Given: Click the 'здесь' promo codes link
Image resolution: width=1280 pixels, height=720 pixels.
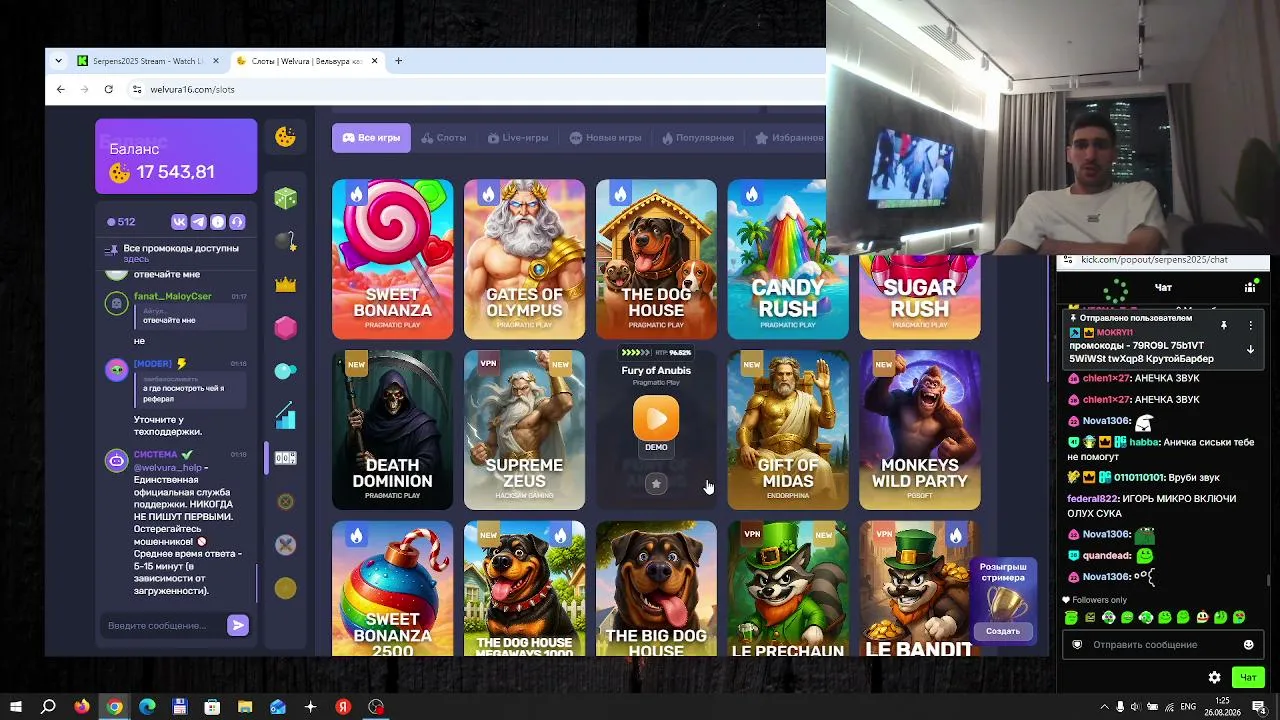Looking at the screenshot, I should 136,259.
